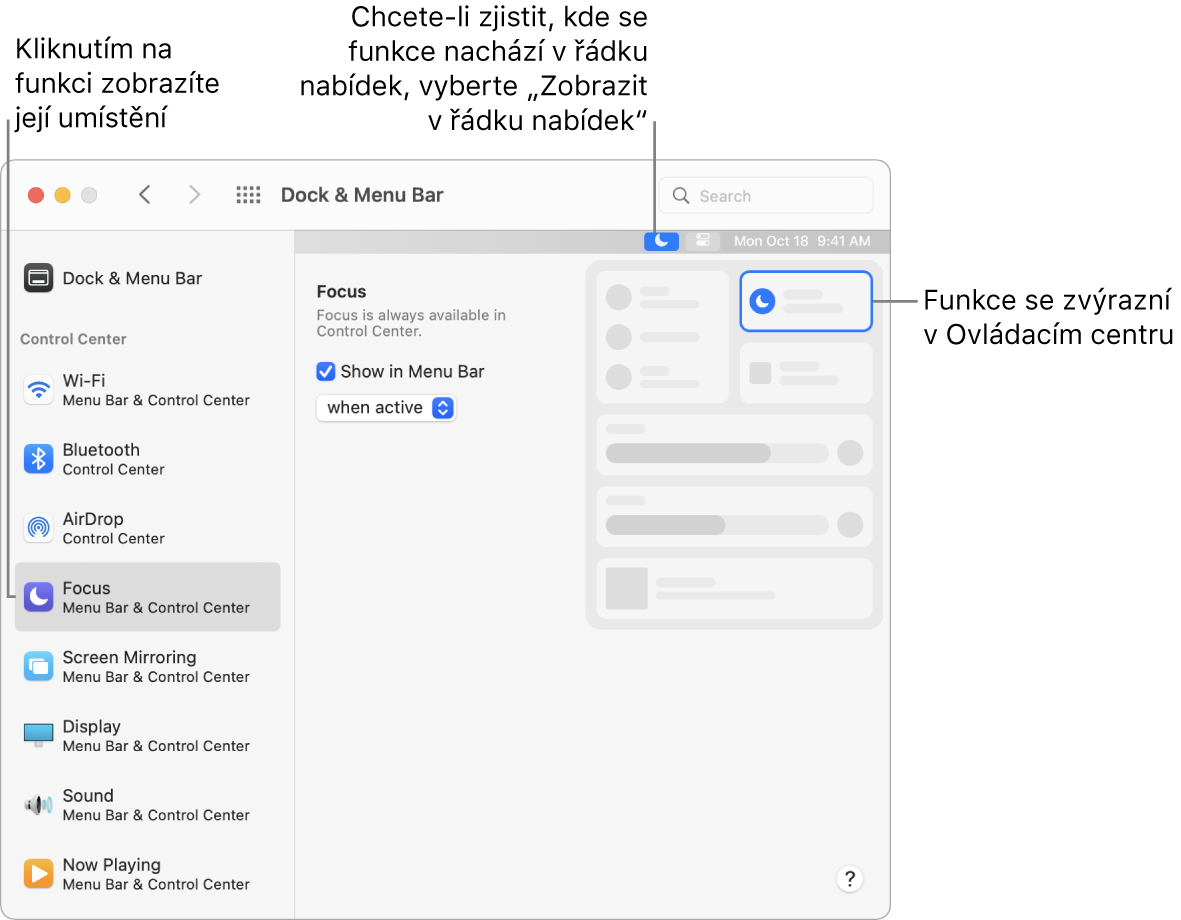Open the "when active" dropdown menu

(x=386, y=408)
